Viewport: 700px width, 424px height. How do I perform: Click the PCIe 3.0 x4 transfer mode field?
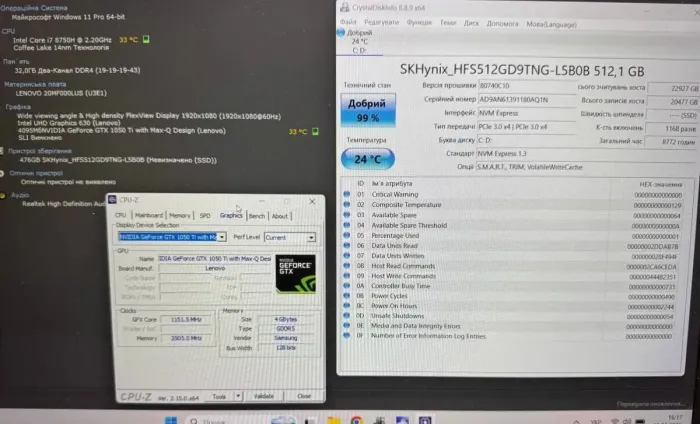(527, 127)
